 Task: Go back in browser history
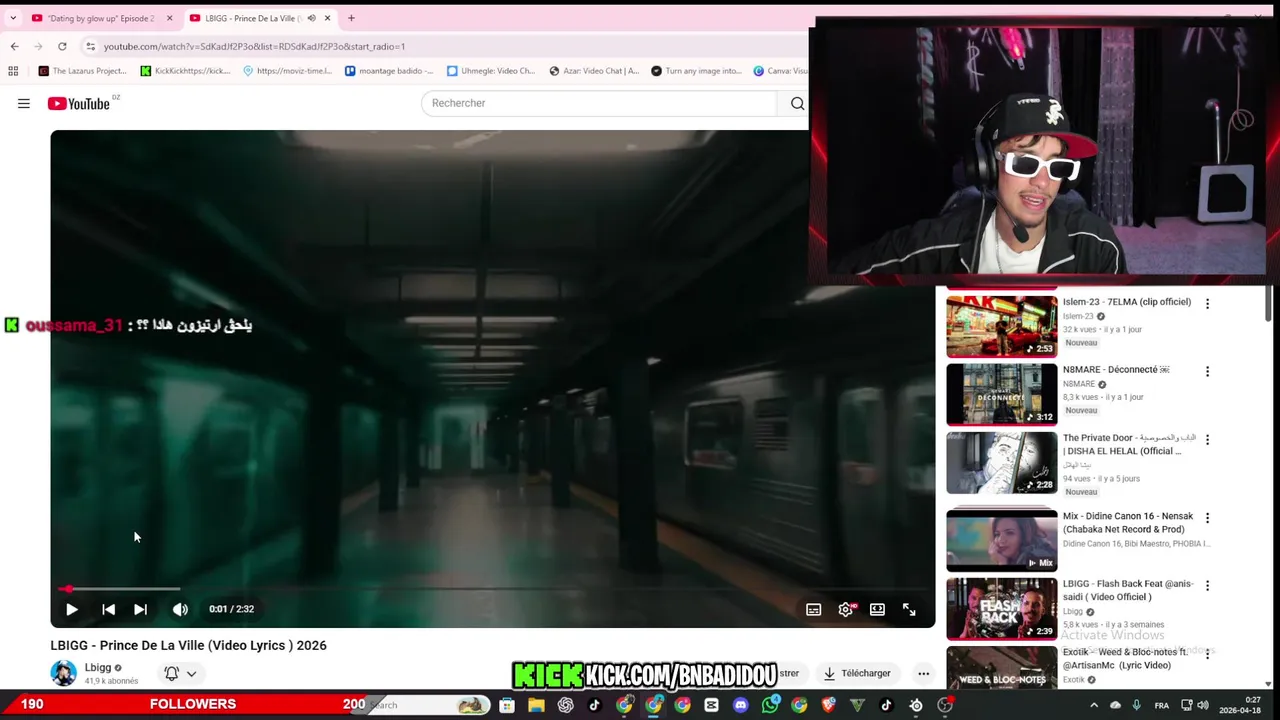[x=14, y=46]
